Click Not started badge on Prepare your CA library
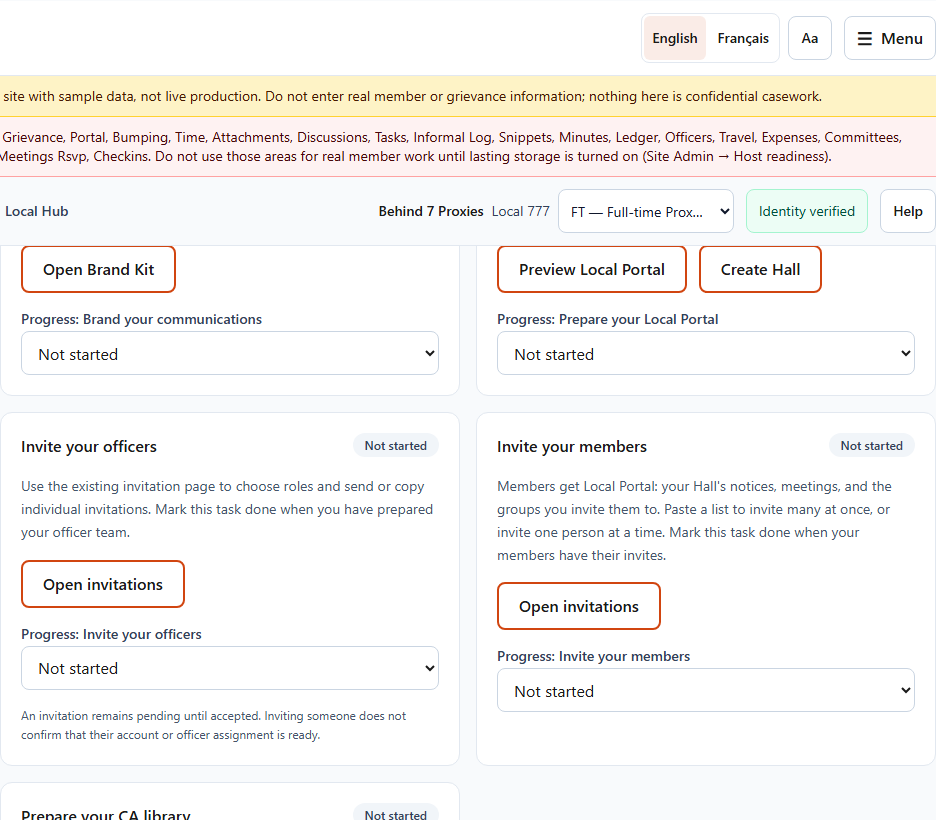 coord(396,814)
